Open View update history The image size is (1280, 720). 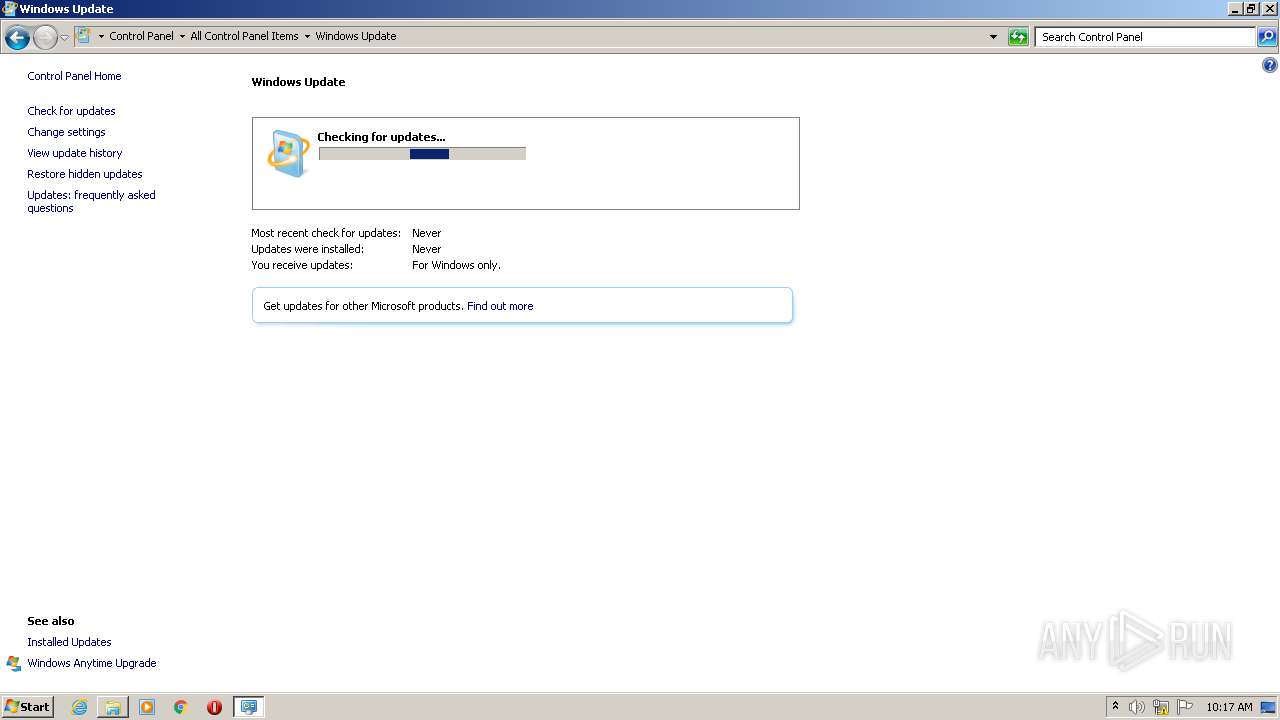(x=75, y=153)
